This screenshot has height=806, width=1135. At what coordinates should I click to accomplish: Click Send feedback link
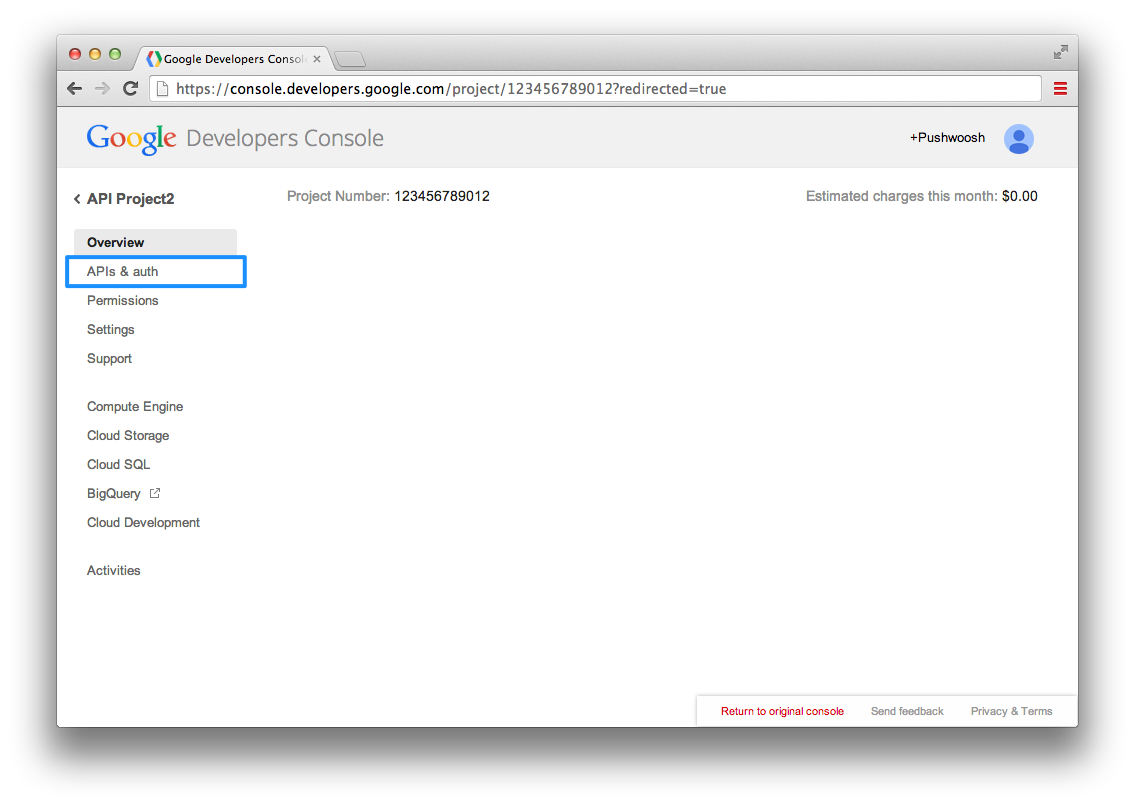tap(907, 711)
